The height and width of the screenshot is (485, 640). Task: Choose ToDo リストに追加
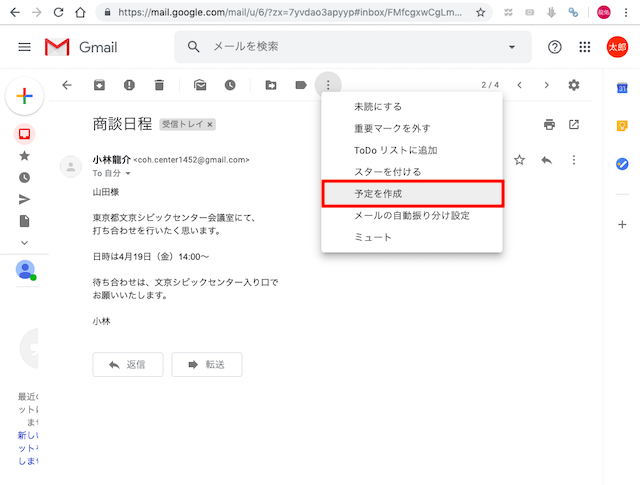click(412, 150)
